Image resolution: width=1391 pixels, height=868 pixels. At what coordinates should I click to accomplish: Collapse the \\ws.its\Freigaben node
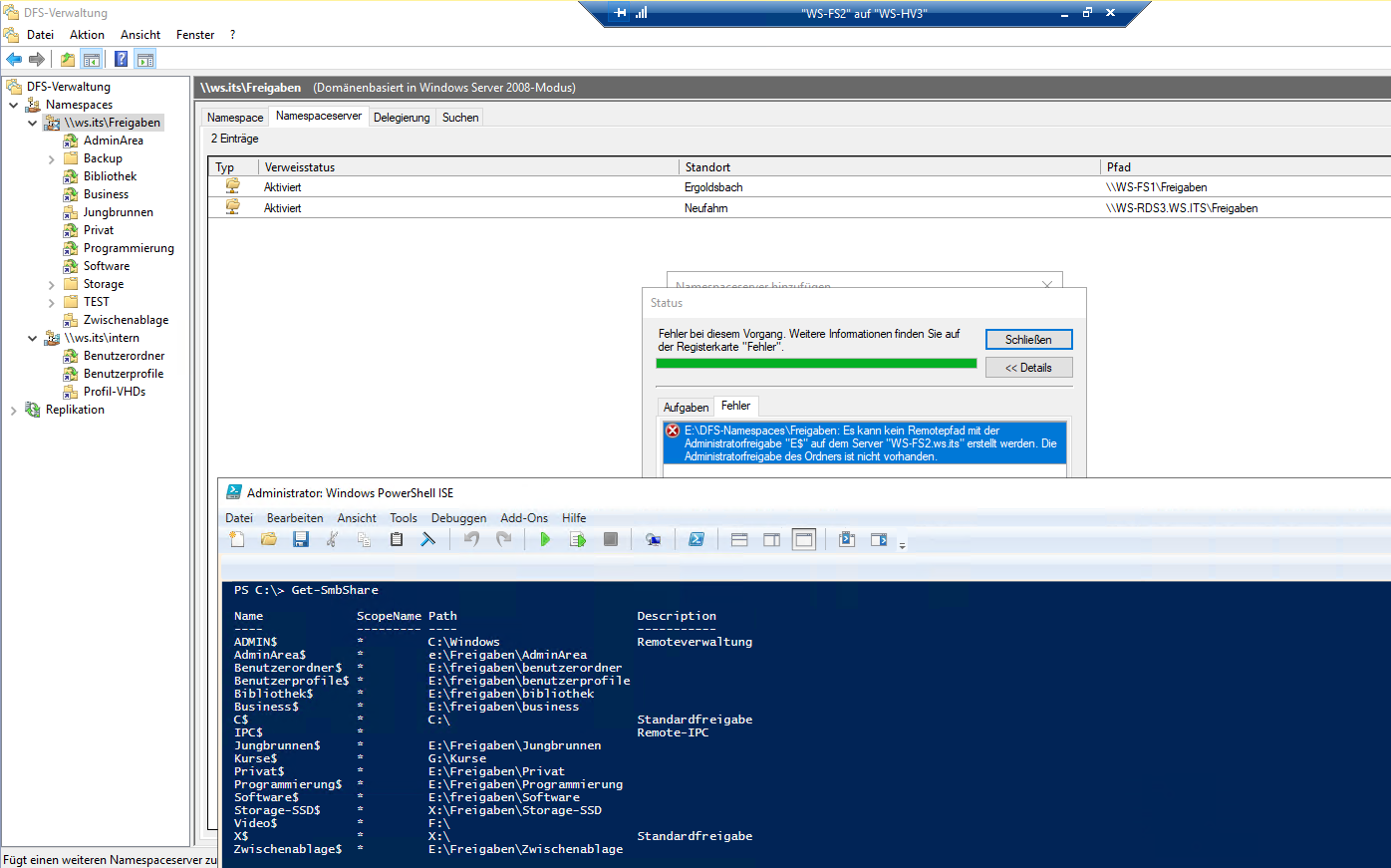pos(32,123)
